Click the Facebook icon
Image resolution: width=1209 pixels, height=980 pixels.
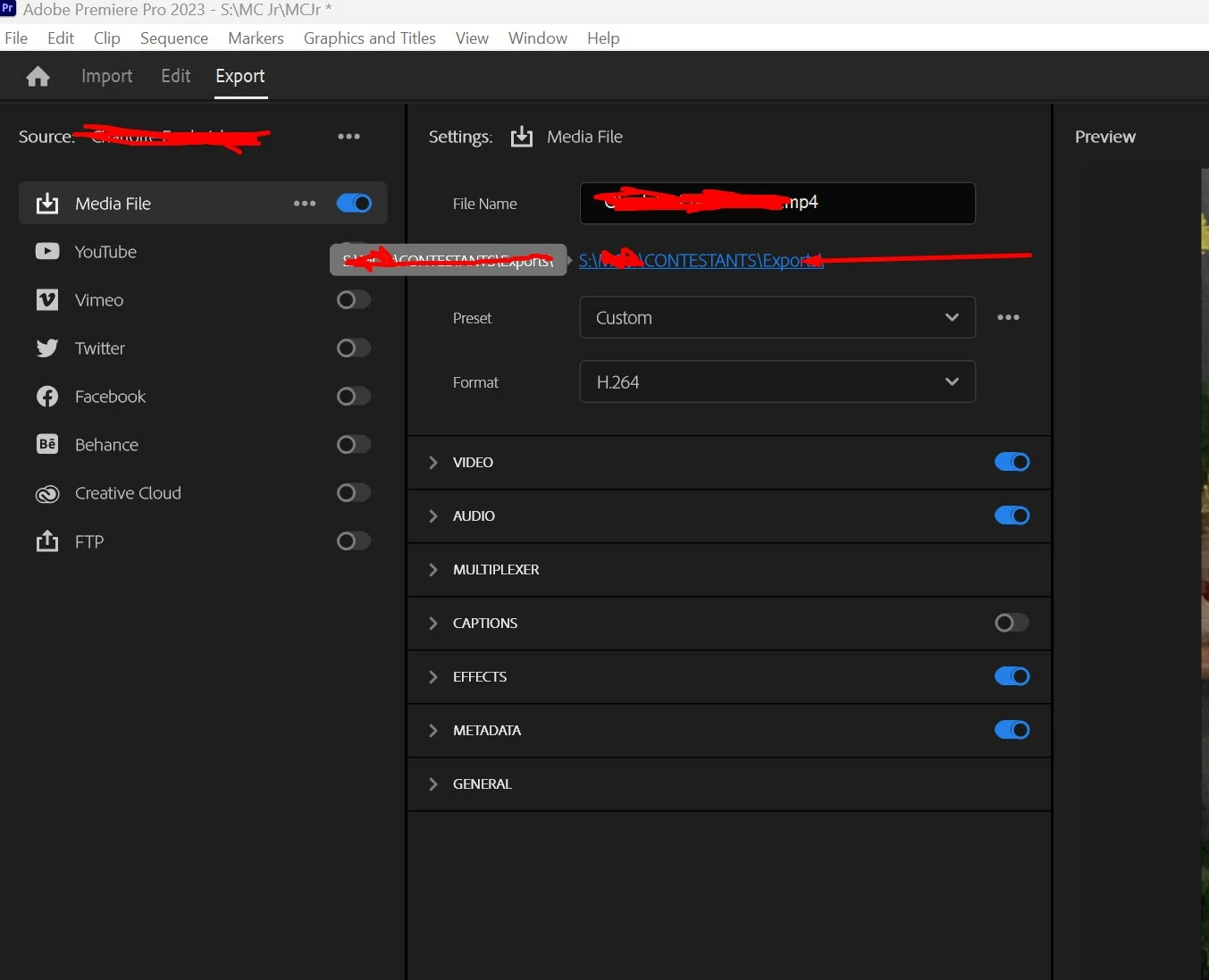(x=47, y=397)
